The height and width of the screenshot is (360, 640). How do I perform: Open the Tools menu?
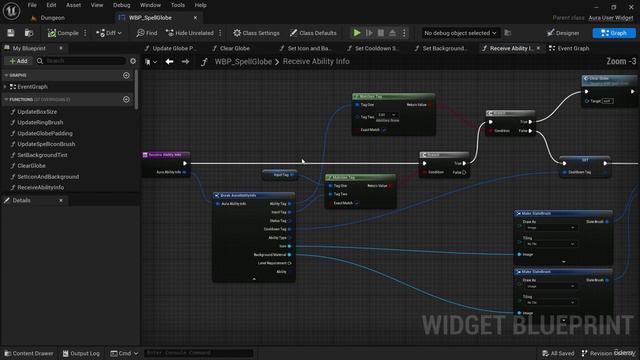pos(178,5)
